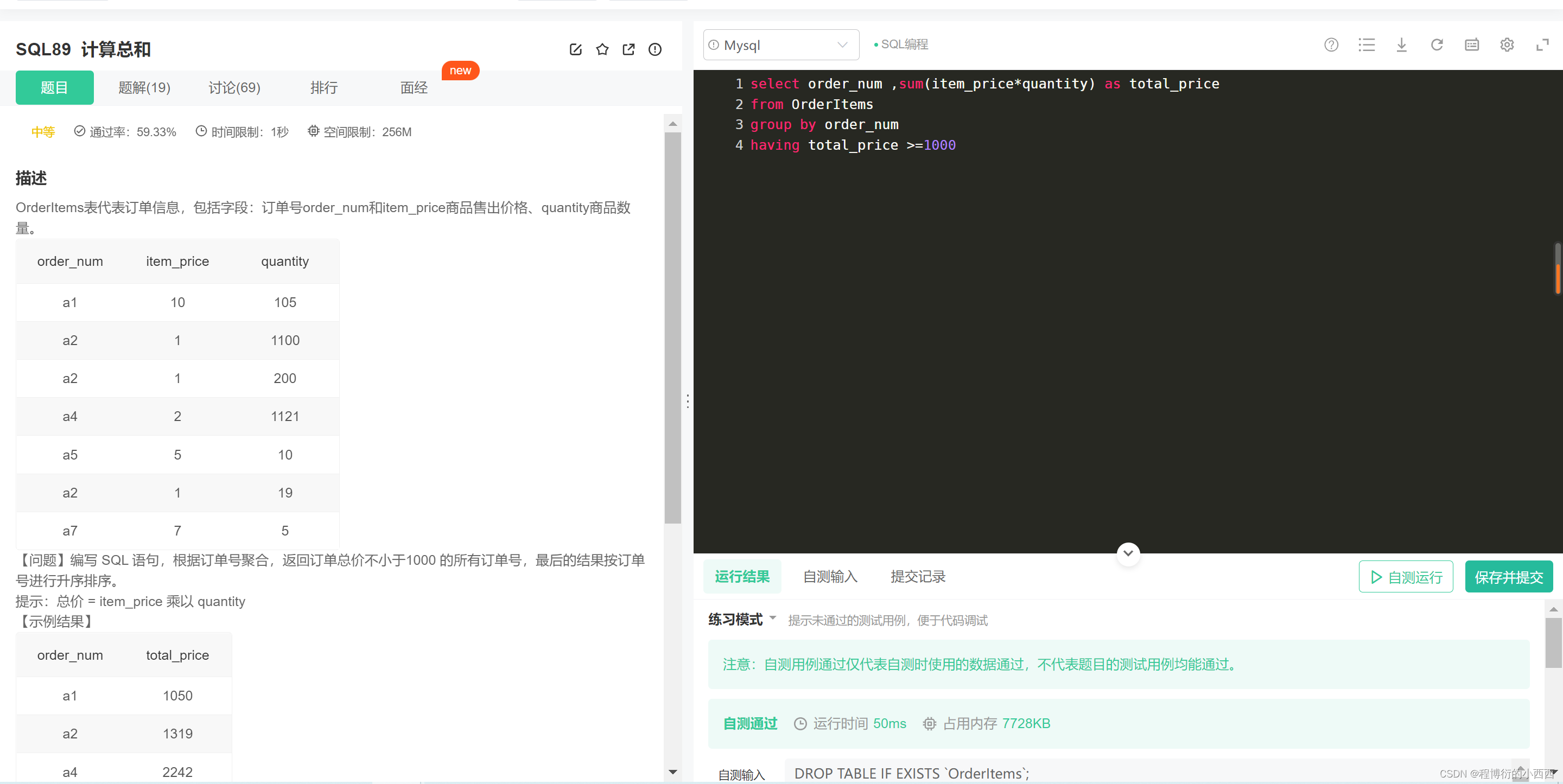Toggle fullscreen editor icon
This screenshot has width=1563, height=784.
click(x=1542, y=45)
